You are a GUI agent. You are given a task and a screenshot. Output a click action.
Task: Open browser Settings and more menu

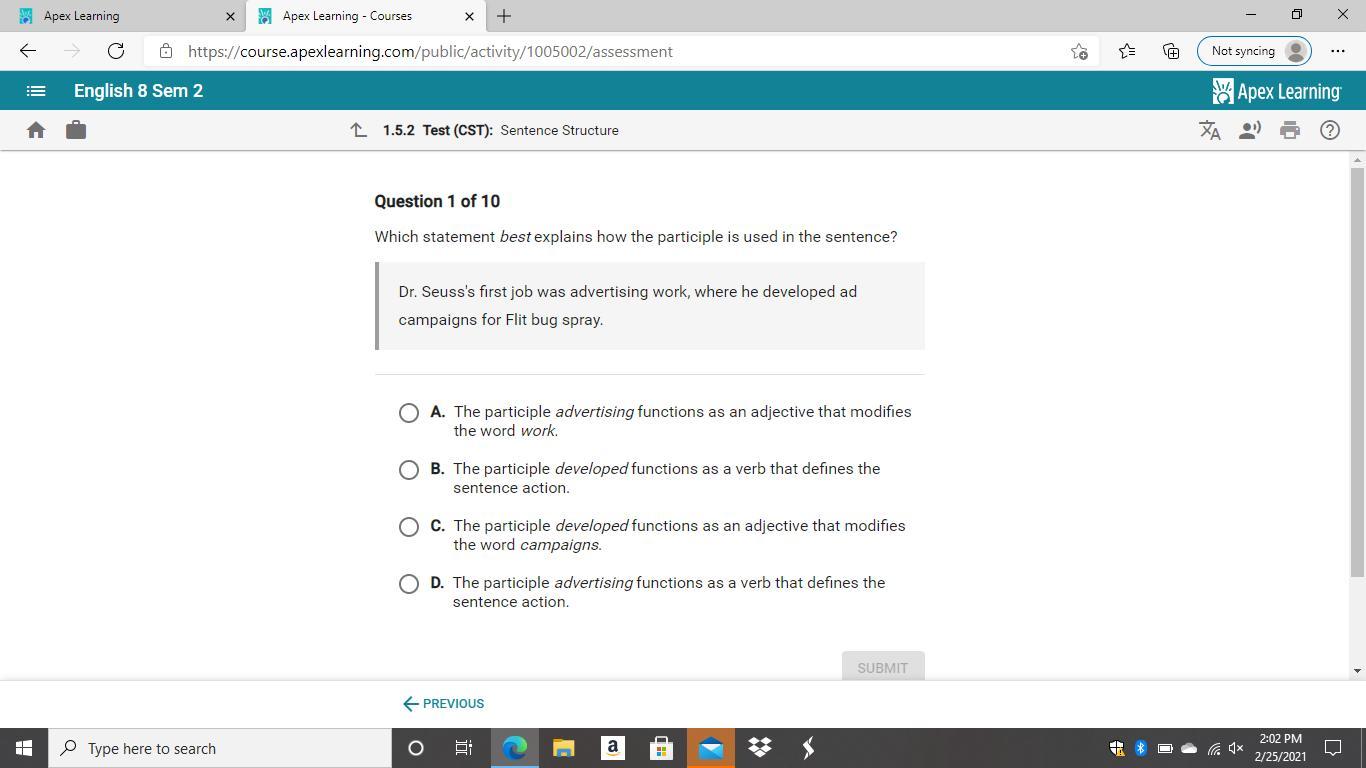click(x=1338, y=51)
